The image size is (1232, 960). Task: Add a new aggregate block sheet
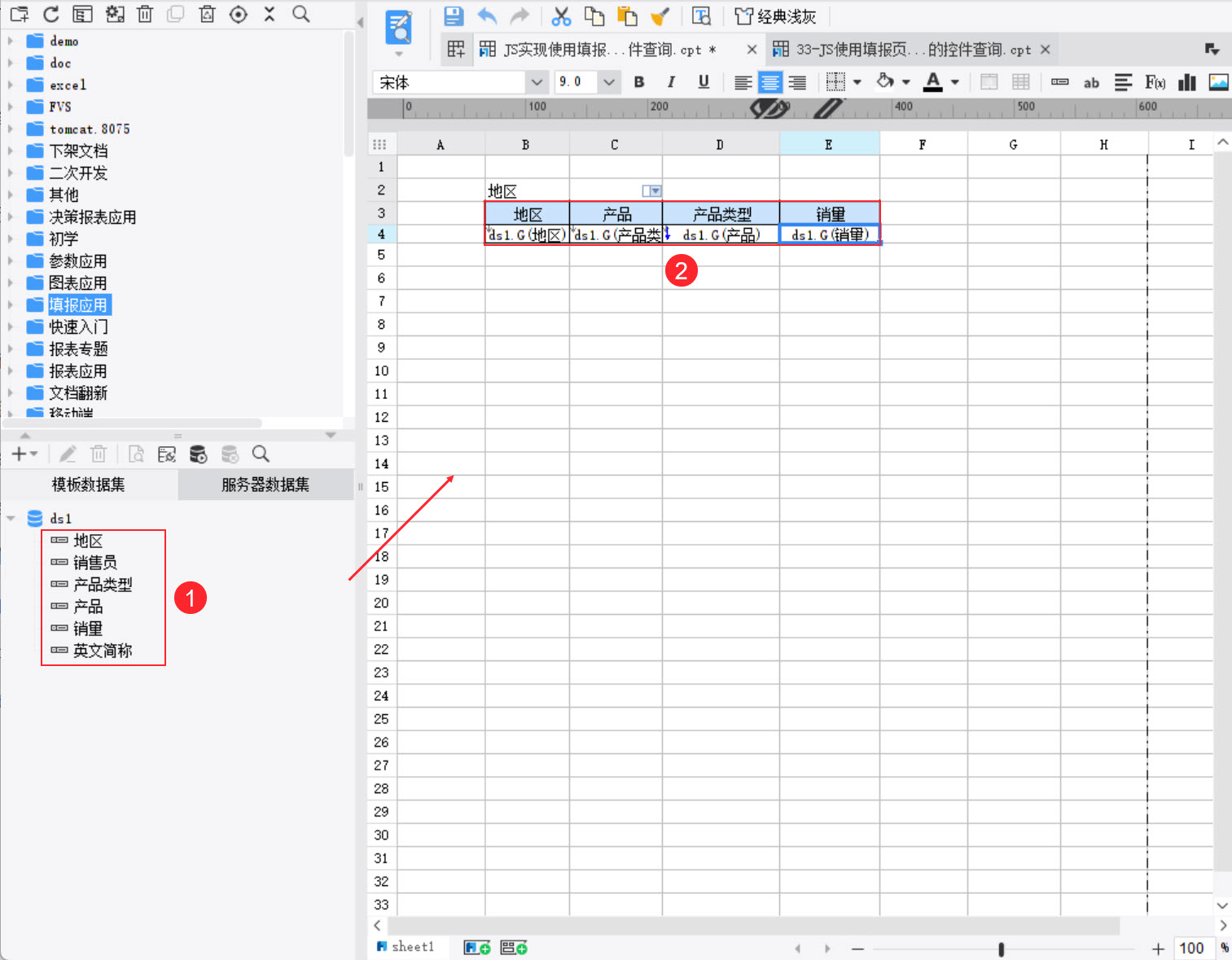pos(514,948)
